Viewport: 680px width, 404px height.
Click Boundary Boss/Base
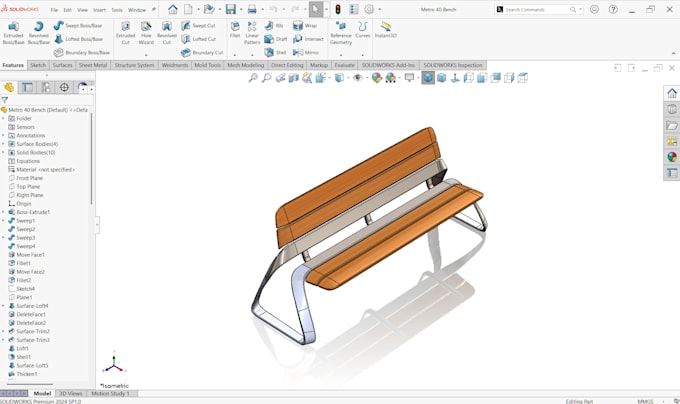[x=82, y=52]
